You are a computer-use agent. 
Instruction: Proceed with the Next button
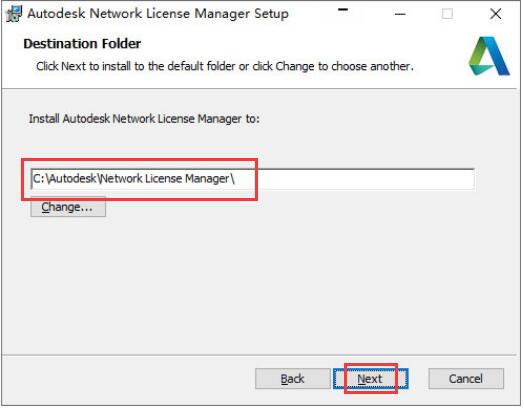(x=372, y=381)
